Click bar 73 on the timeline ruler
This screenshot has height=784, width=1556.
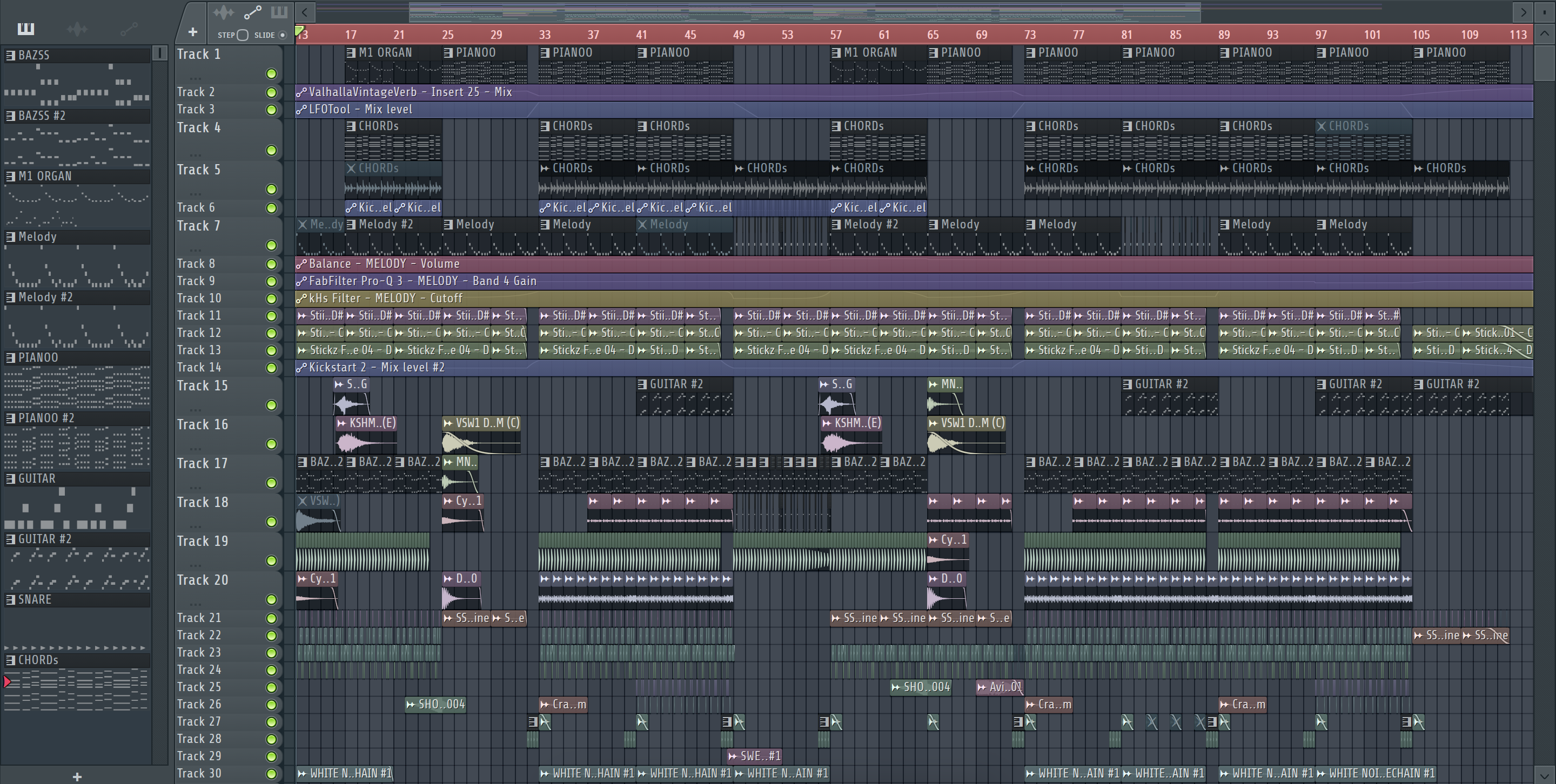tap(1030, 35)
